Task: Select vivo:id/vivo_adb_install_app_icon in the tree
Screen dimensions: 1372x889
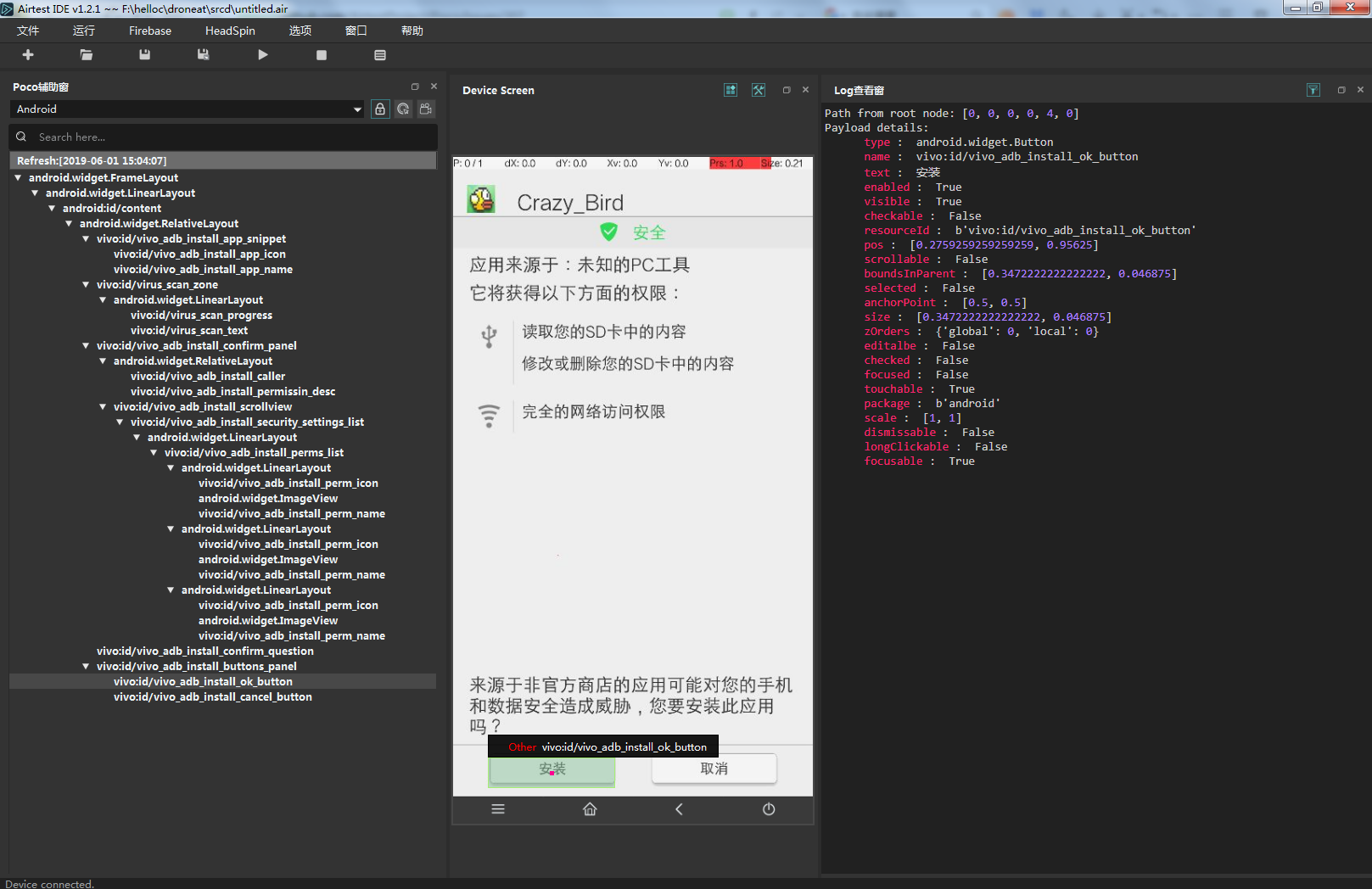Action: (199, 254)
